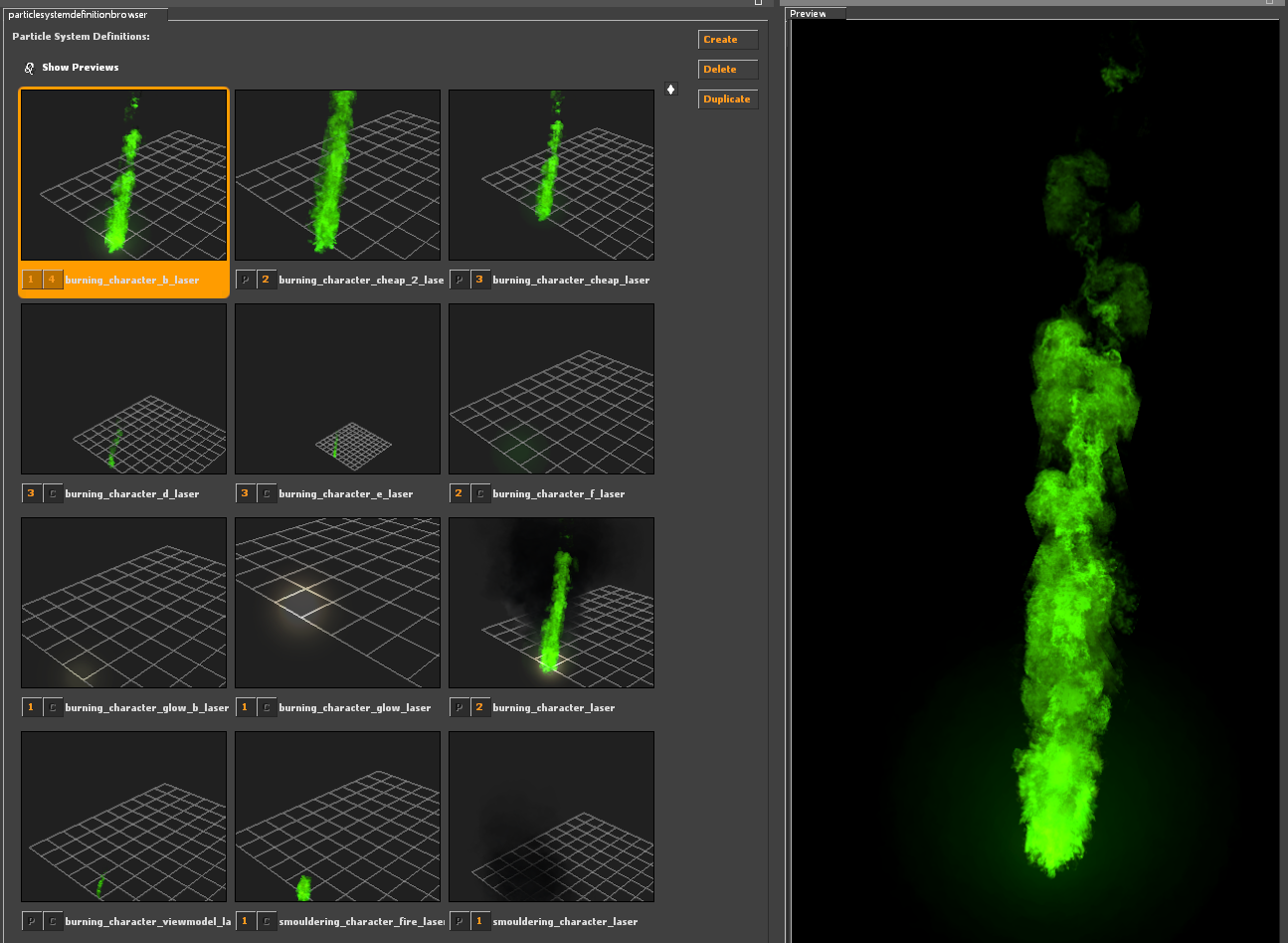The height and width of the screenshot is (943, 1288).
Task: Click the 'C' icon beside burning_character_d_laser
Action: [x=53, y=493]
